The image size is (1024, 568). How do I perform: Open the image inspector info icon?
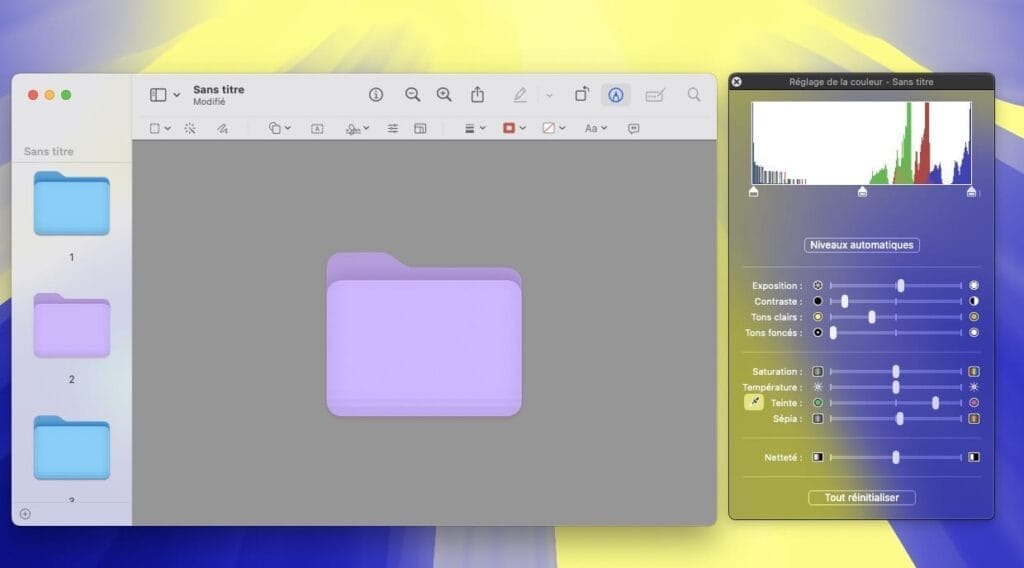click(x=376, y=95)
